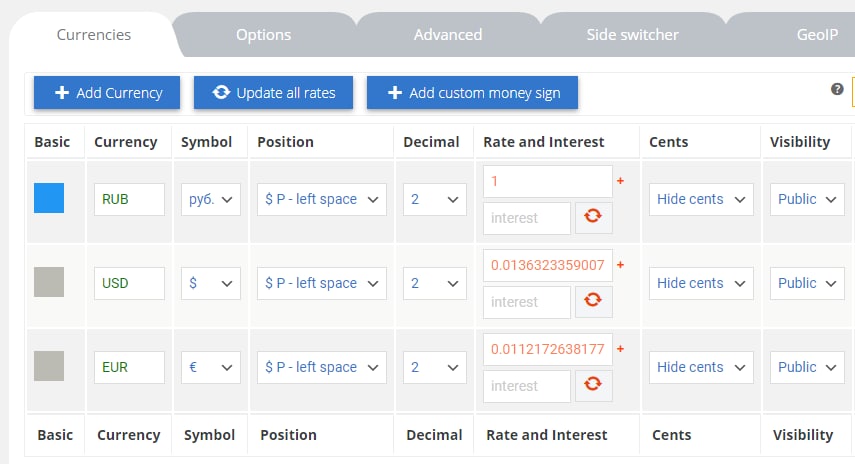Switch to the Options tab
The height and width of the screenshot is (464, 855).
263,35
